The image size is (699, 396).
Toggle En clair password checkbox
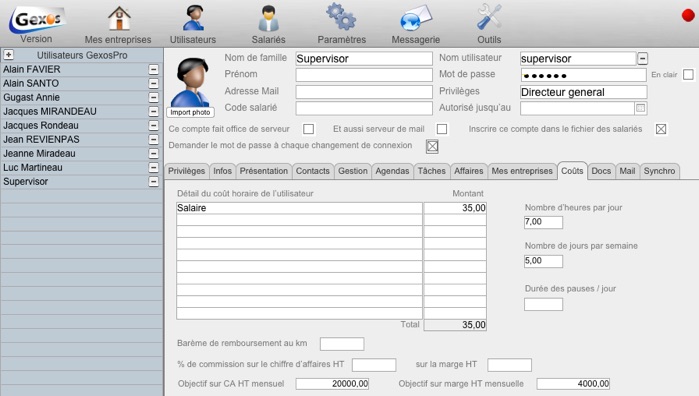click(688, 74)
